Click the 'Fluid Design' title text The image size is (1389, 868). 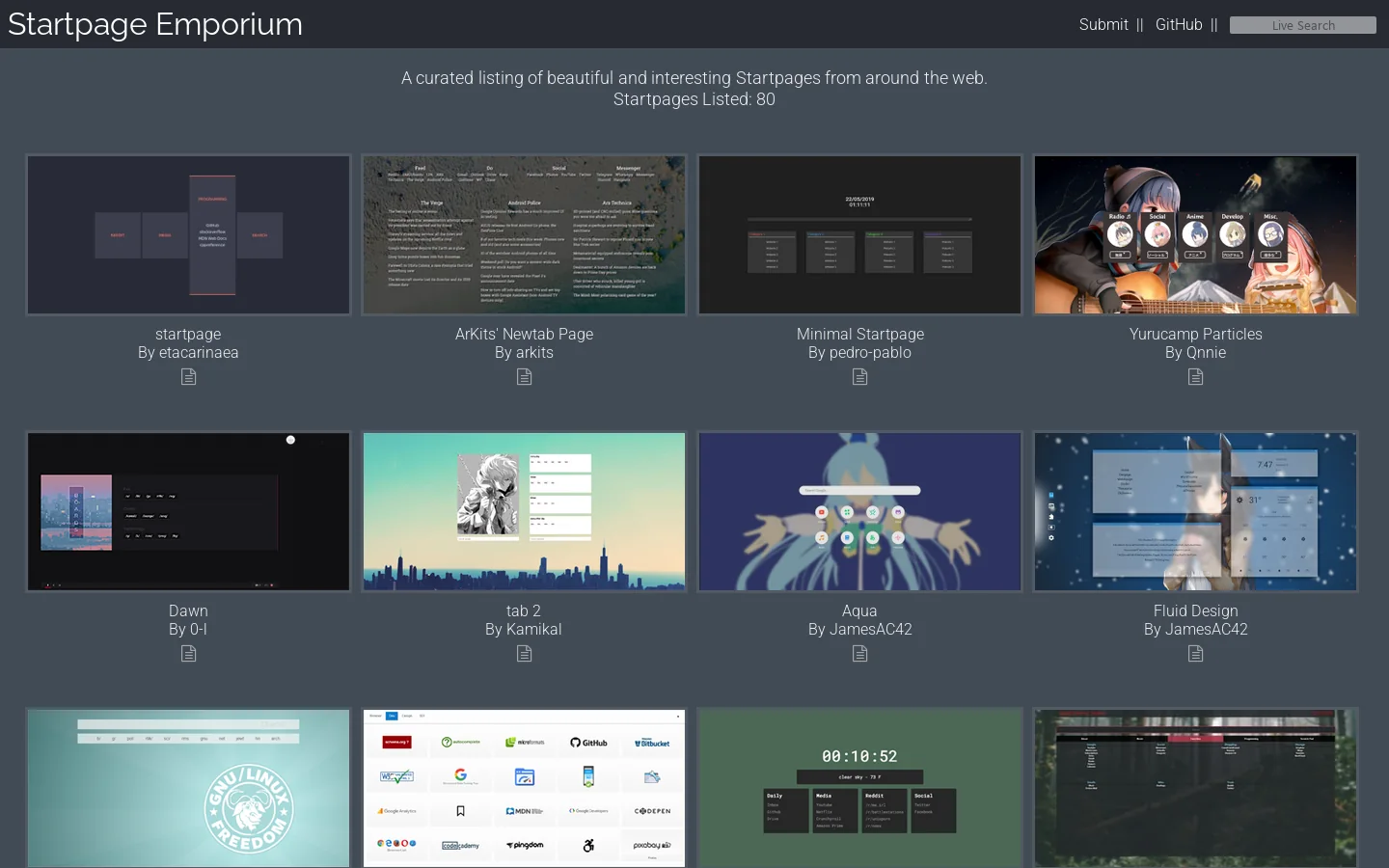[x=1196, y=610]
